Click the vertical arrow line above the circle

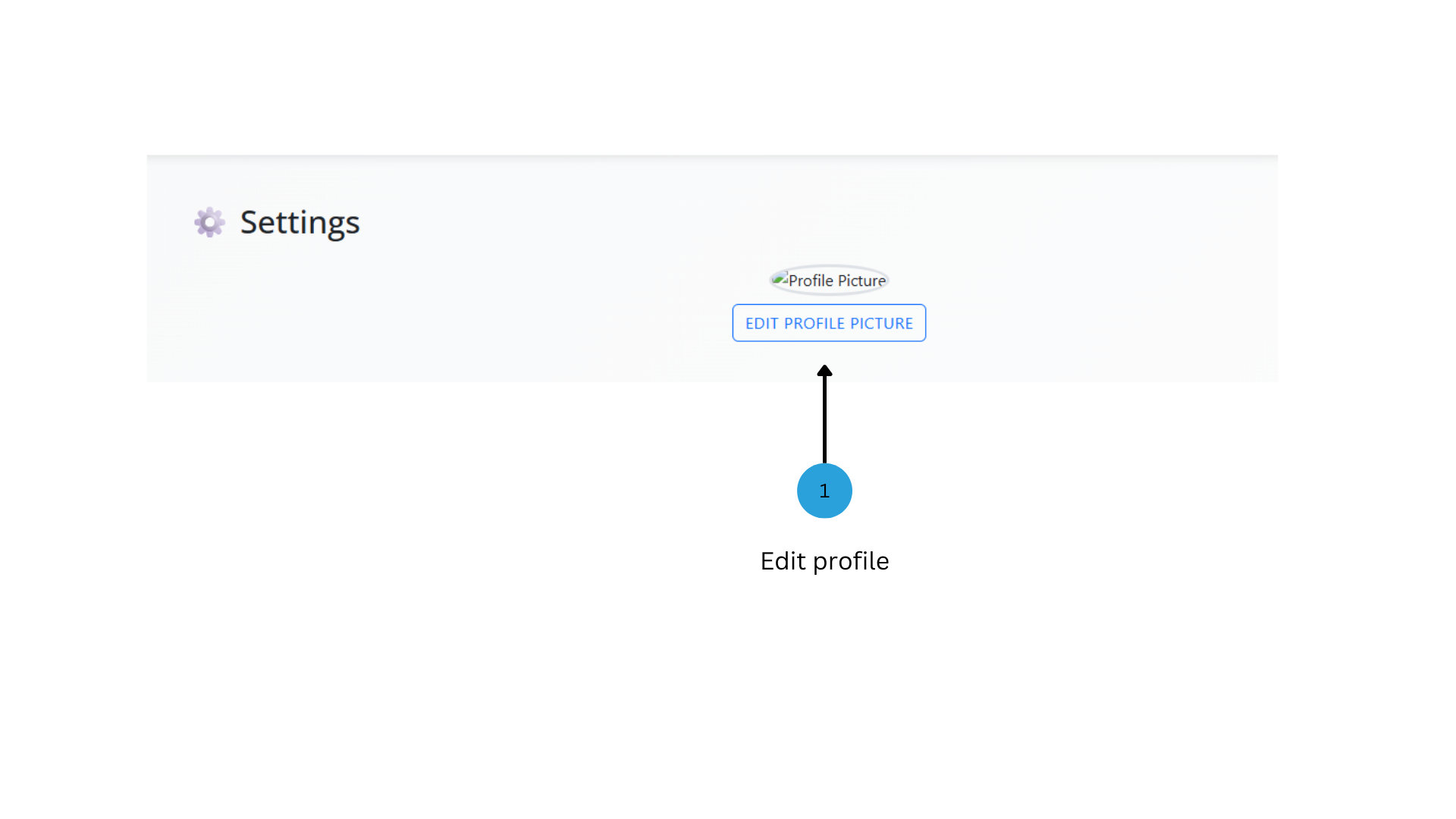[x=824, y=419]
